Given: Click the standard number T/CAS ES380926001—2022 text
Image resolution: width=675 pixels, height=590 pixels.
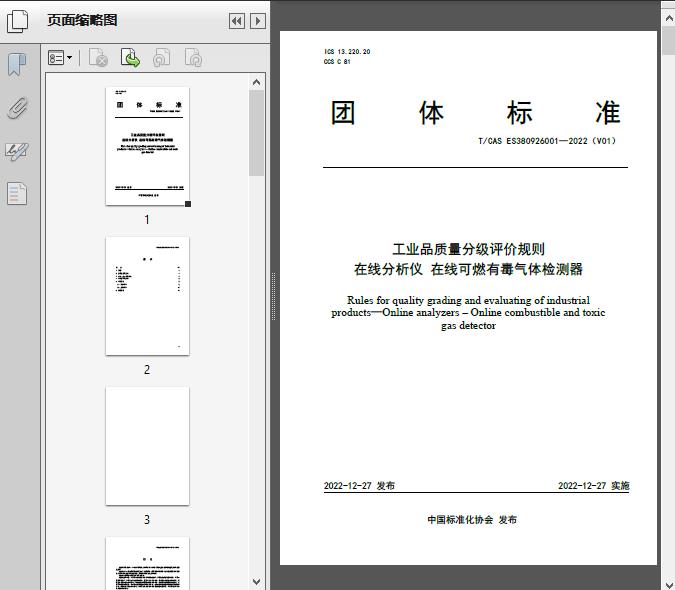Looking at the screenshot, I should click(x=547, y=141).
